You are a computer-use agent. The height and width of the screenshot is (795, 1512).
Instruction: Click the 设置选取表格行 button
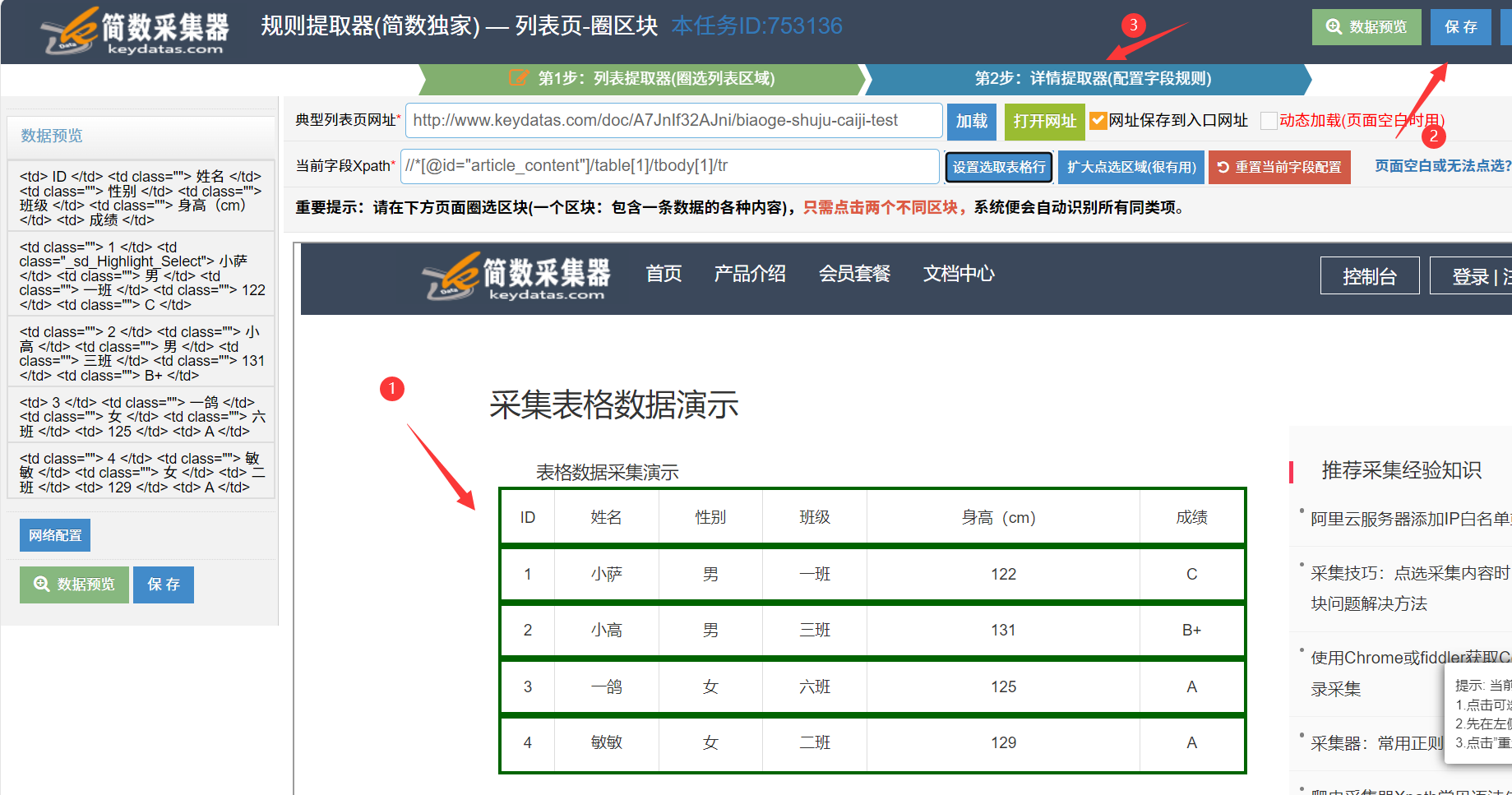998,167
